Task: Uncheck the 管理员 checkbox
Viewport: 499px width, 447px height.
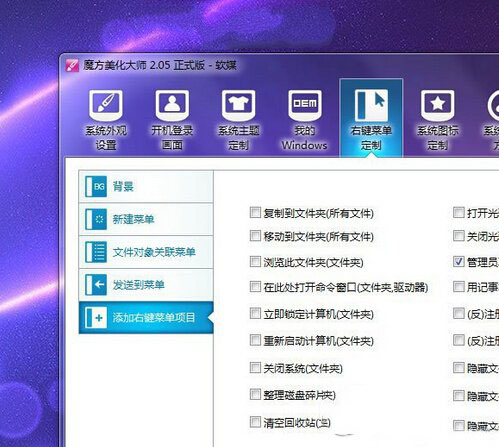Action: (x=459, y=261)
